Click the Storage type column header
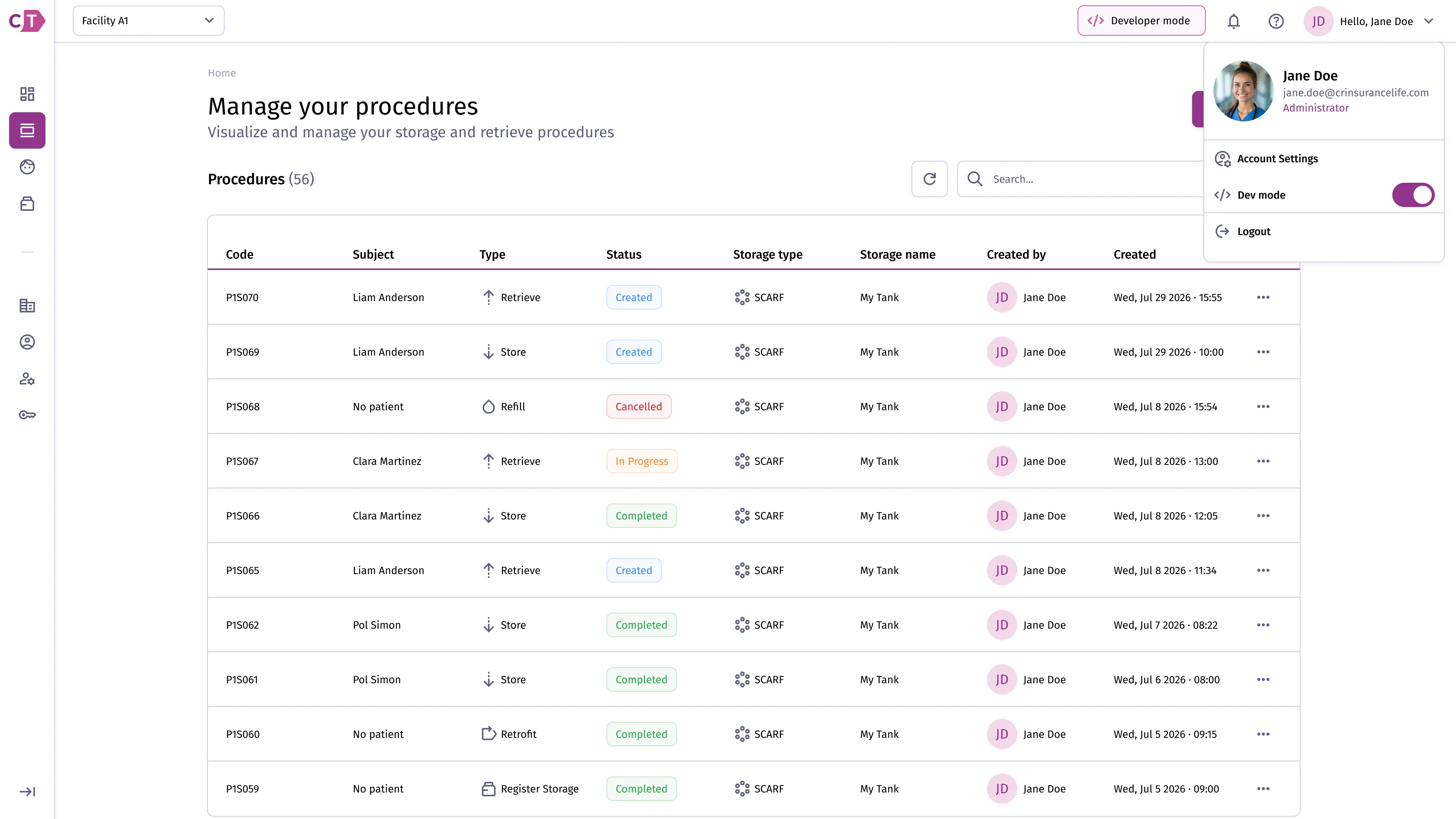This screenshot has width=1456, height=819. coord(767,254)
